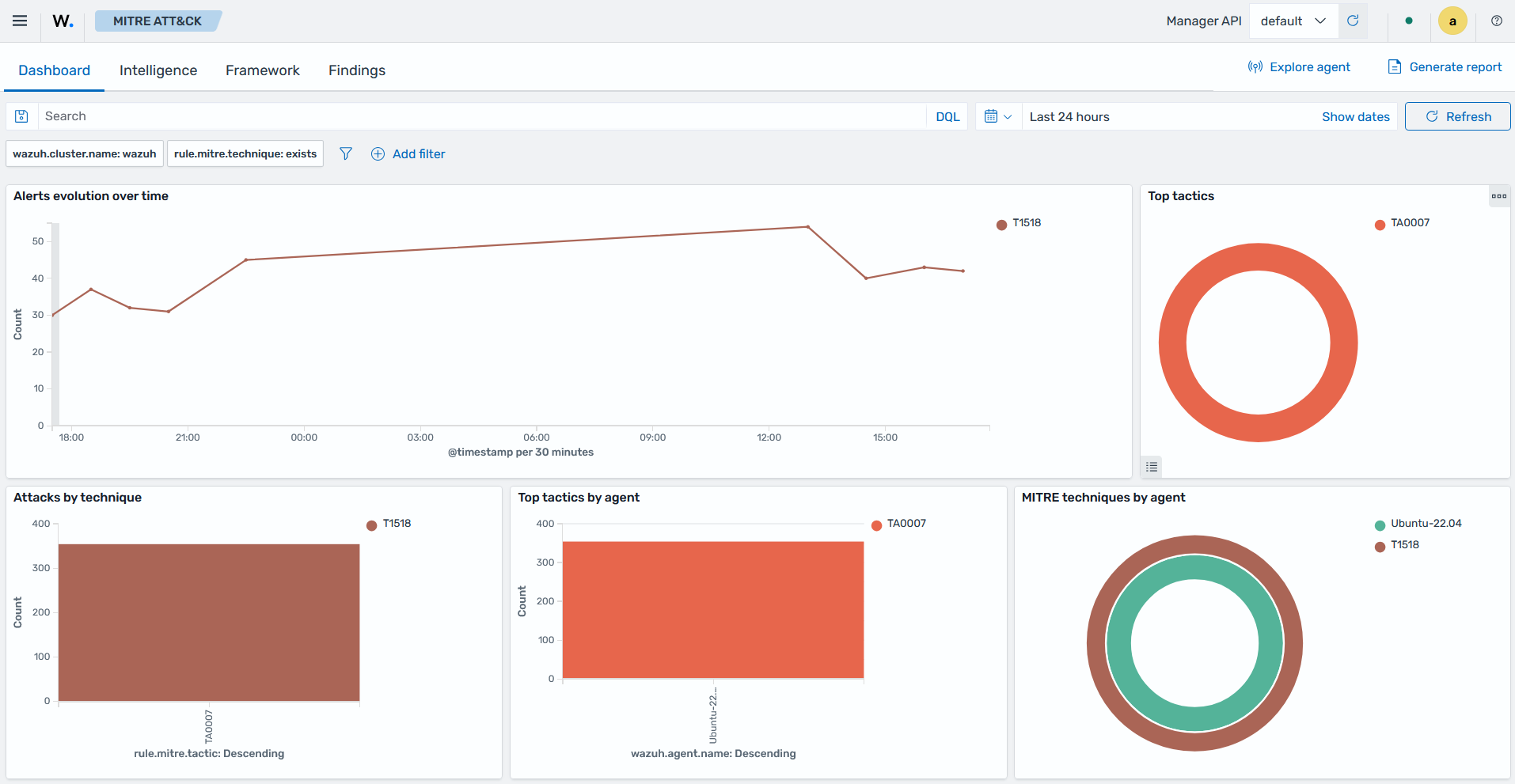1515x784 pixels.
Task: Click Generate report
Action: 1445,67
